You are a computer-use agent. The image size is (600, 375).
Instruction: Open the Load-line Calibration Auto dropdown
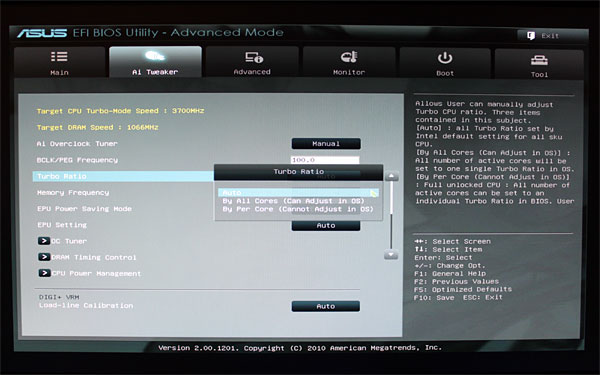click(x=326, y=306)
